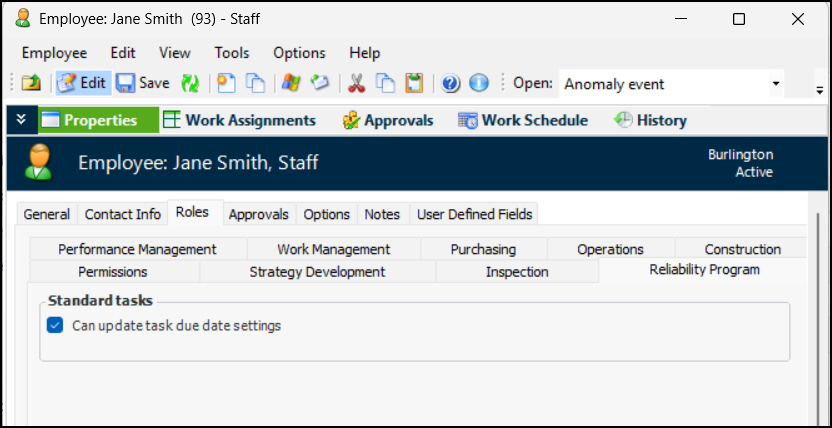The width and height of the screenshot is (832, 428).
Task: Uncheck Can update task due date settings
Action: (55, 325)
